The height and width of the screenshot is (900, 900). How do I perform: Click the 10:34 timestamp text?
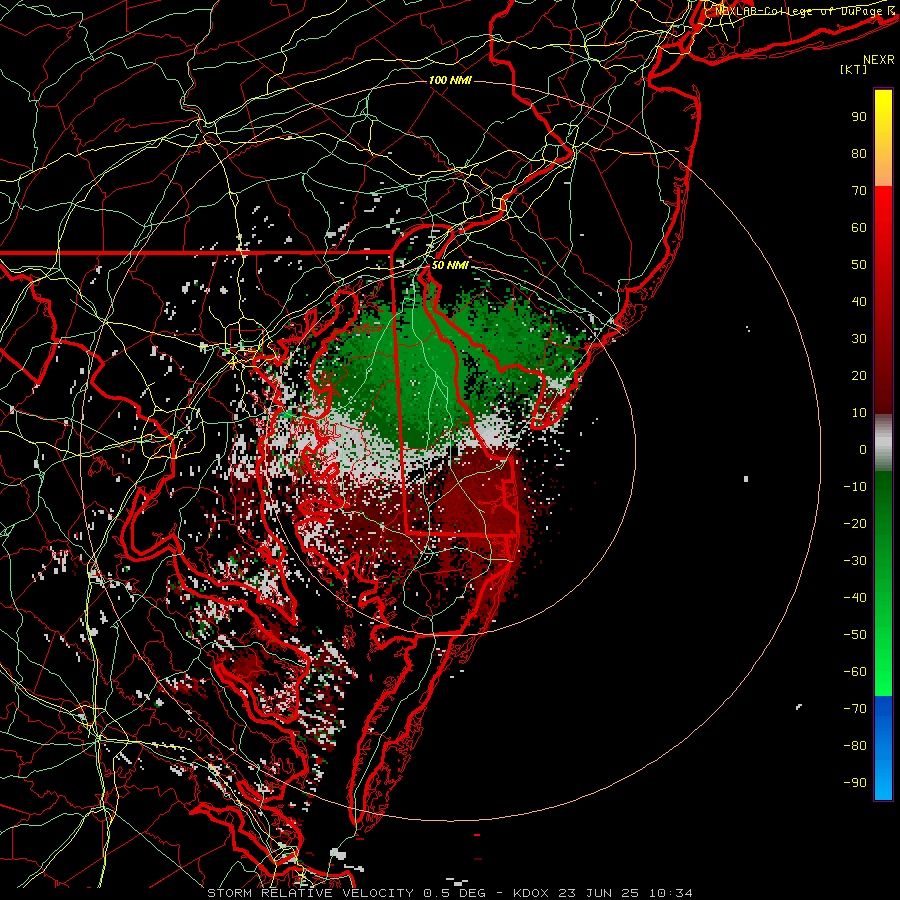click(670, 893)
